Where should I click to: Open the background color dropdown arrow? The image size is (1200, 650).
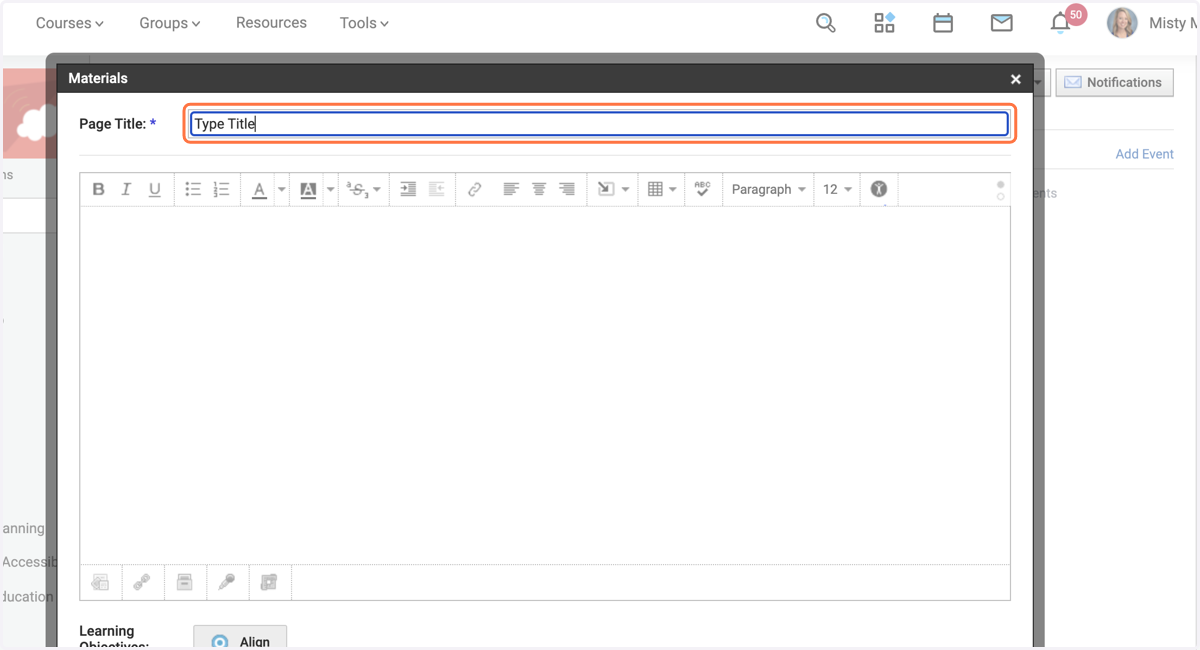tap(331, 189)
